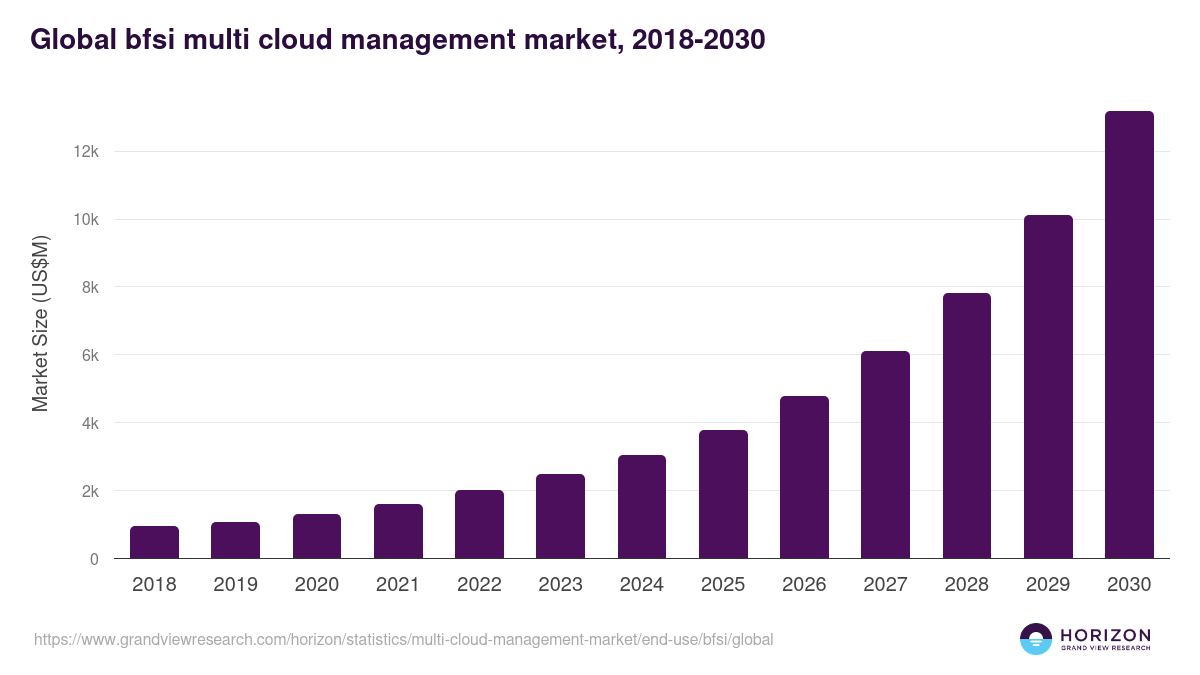
Task: Click the bar above the 2024 label
Action: click(642, 505)
